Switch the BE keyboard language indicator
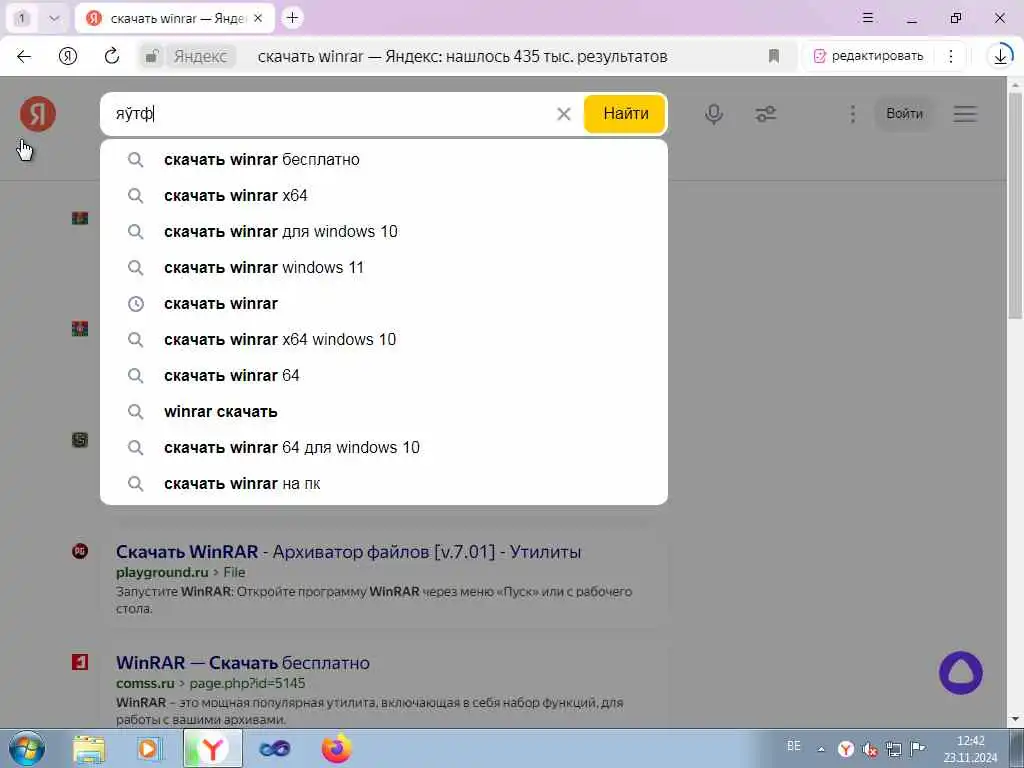 pos(793,746)
